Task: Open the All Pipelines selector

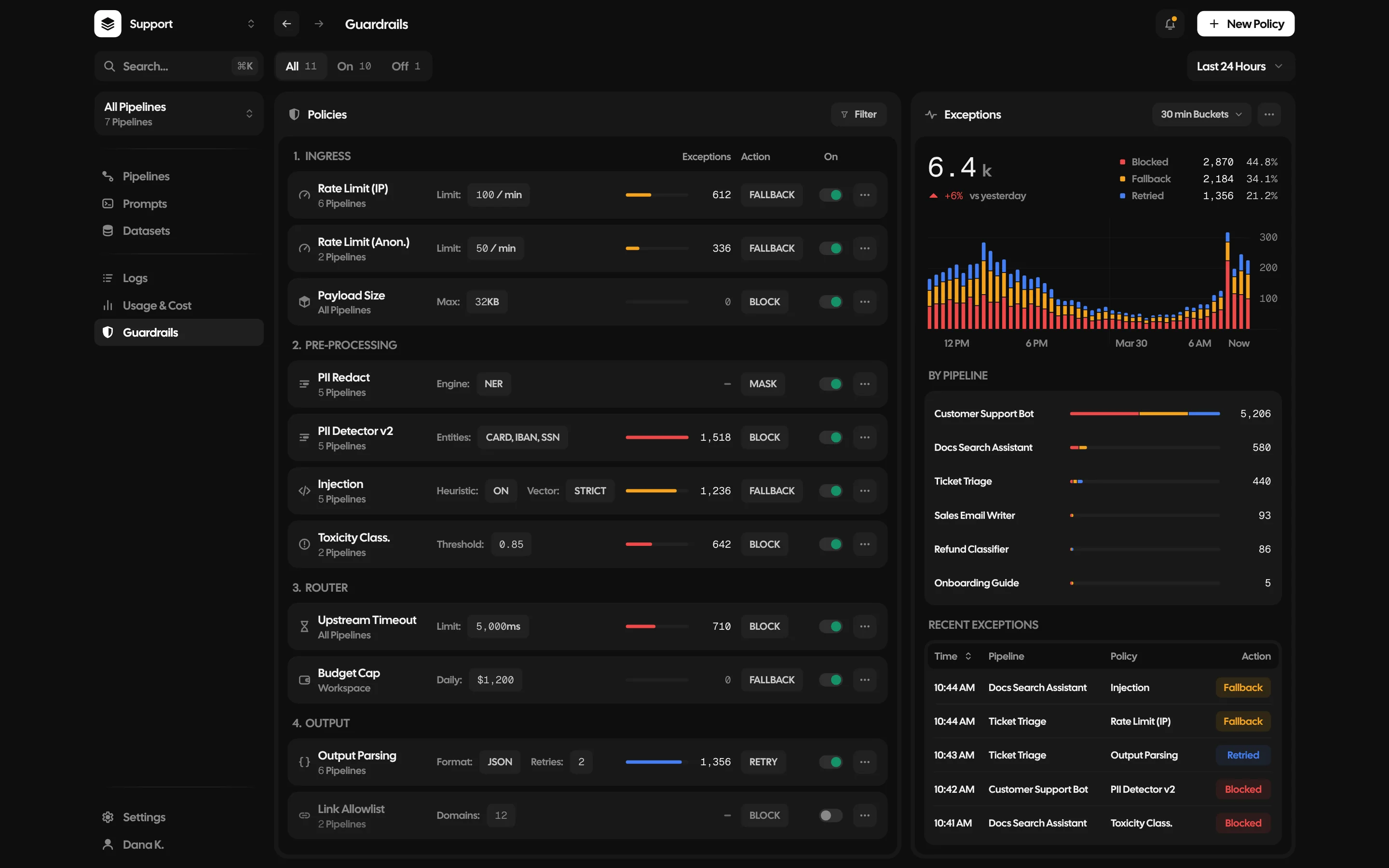Action: (178, 114)
